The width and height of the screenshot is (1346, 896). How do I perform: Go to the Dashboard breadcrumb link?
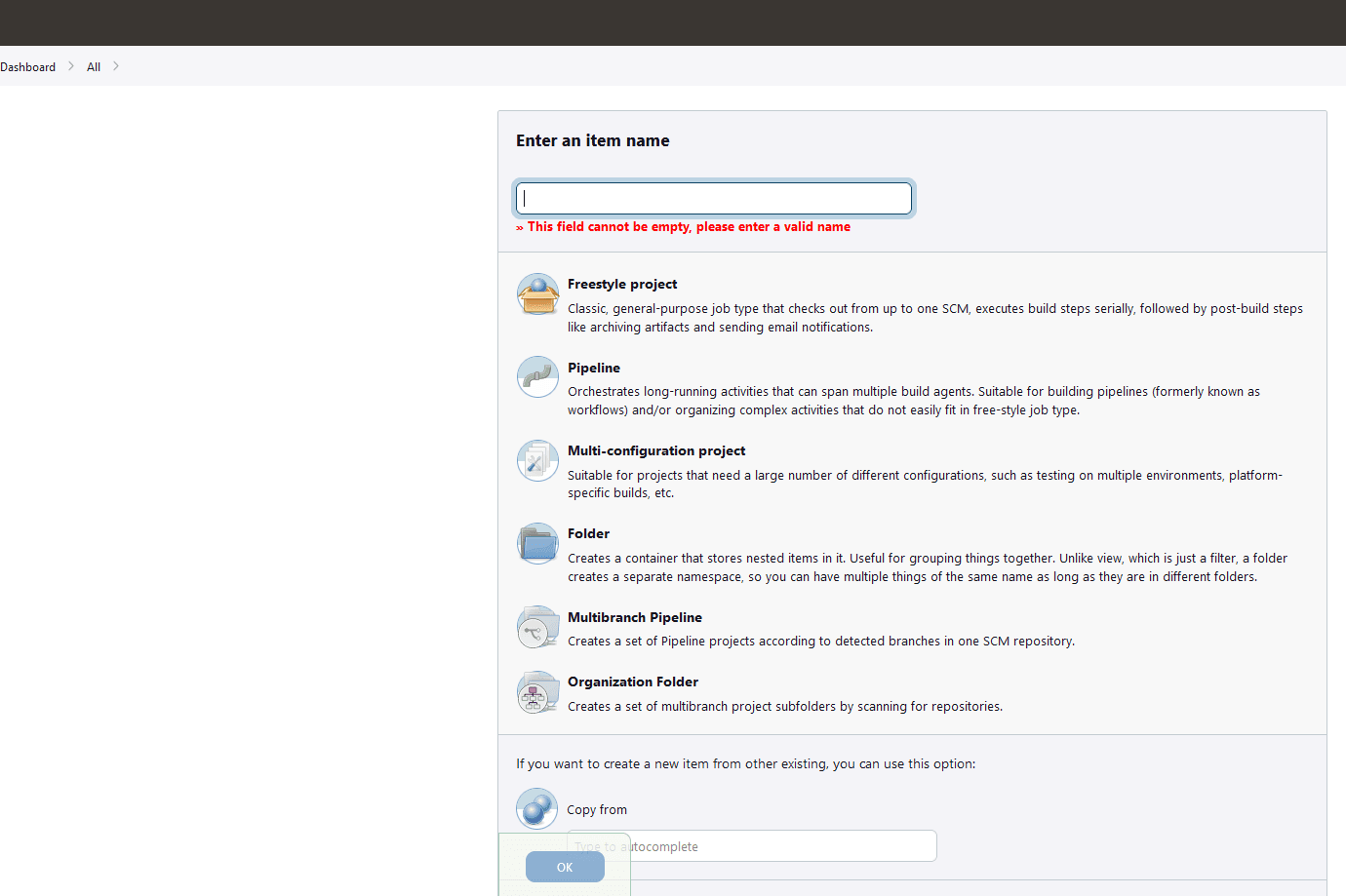[27, 67]
